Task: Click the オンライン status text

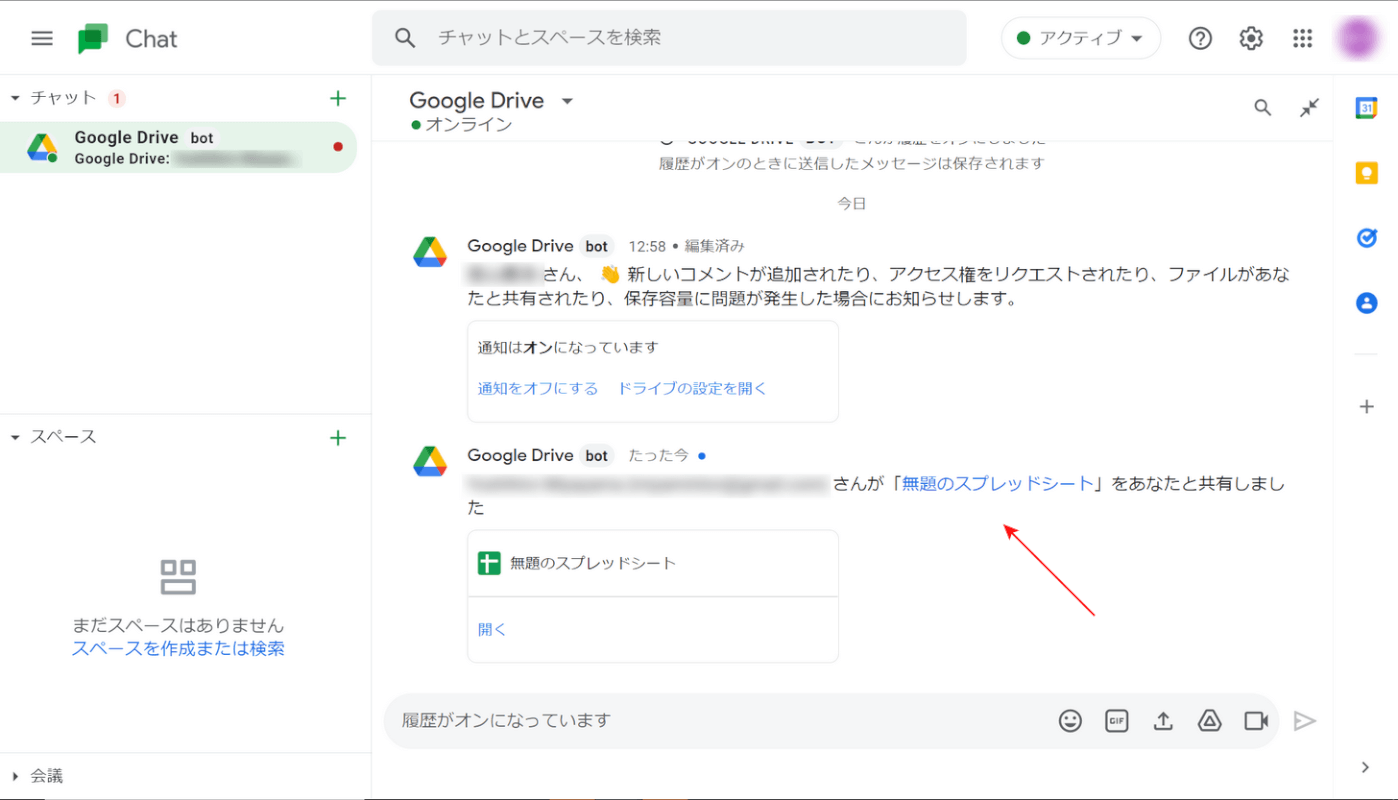Action: click(469, 125)
